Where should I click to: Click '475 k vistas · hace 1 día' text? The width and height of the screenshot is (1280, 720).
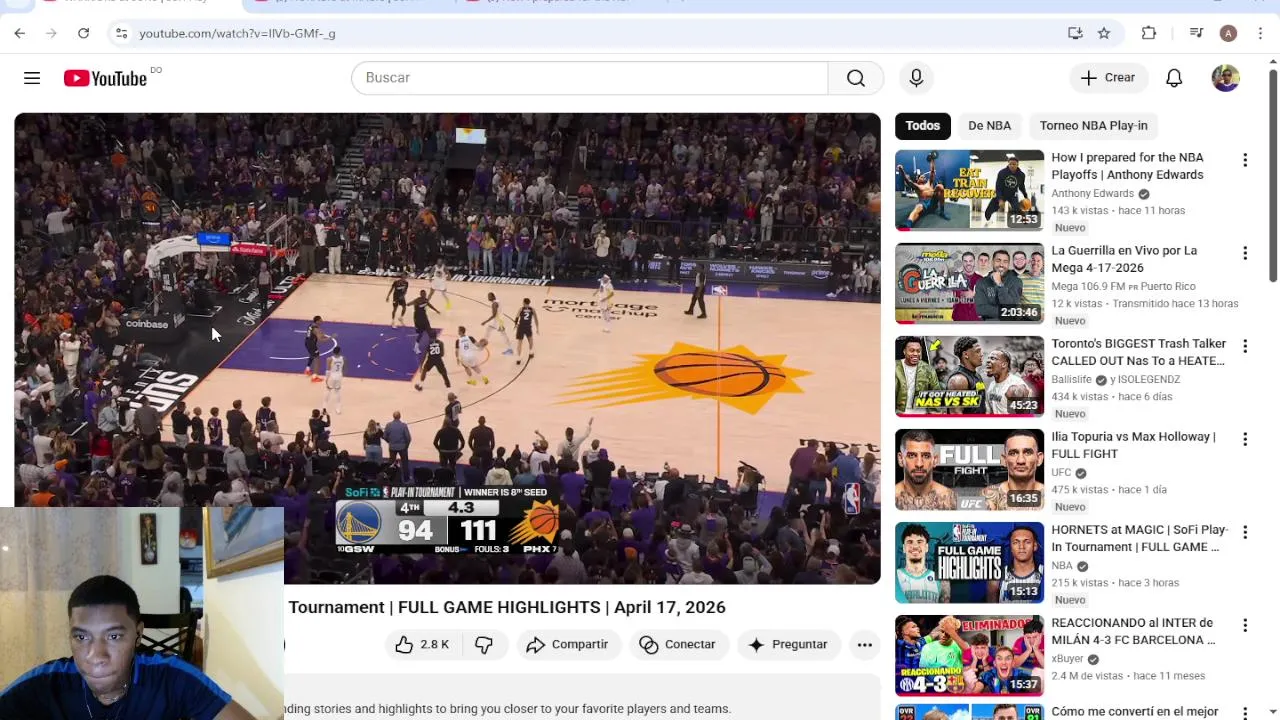(1109, 490)
